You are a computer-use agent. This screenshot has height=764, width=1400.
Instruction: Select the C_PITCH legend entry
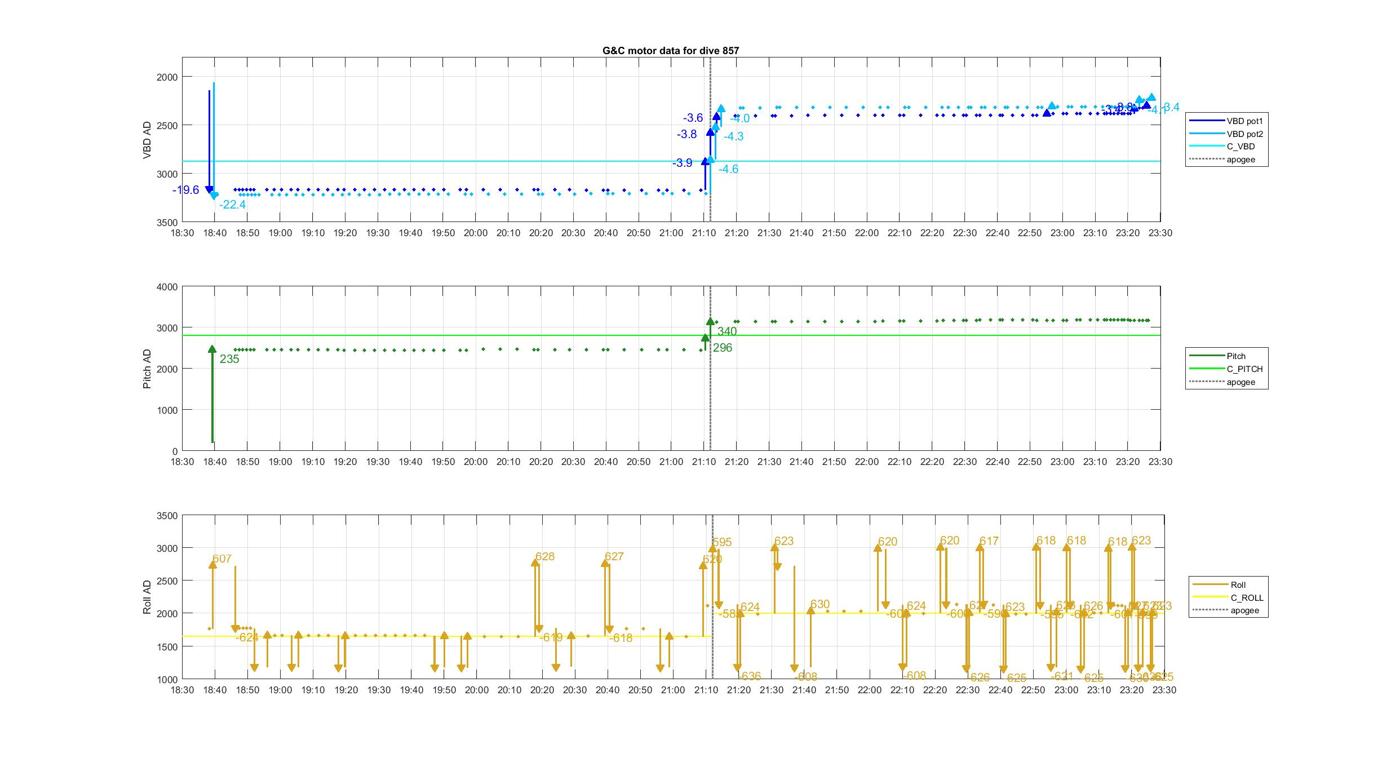1226,369
